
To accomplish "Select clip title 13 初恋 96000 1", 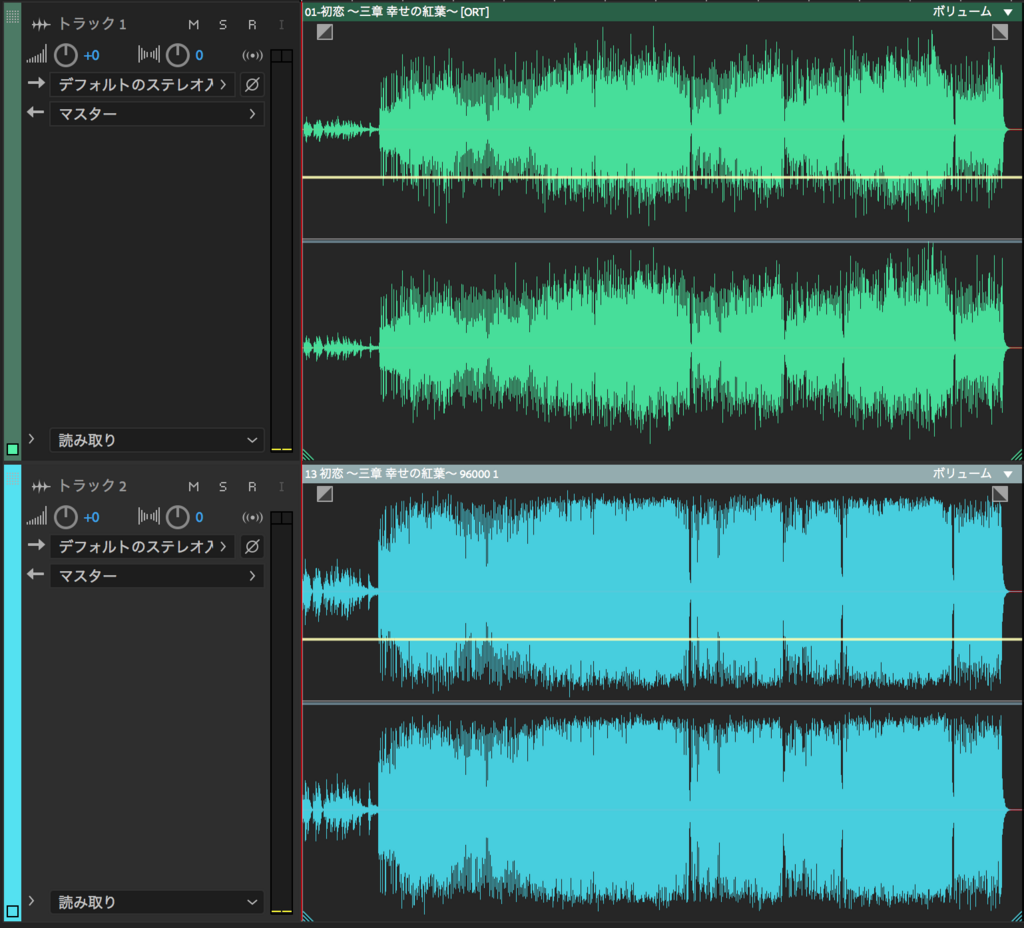I will tap(402, 473).
